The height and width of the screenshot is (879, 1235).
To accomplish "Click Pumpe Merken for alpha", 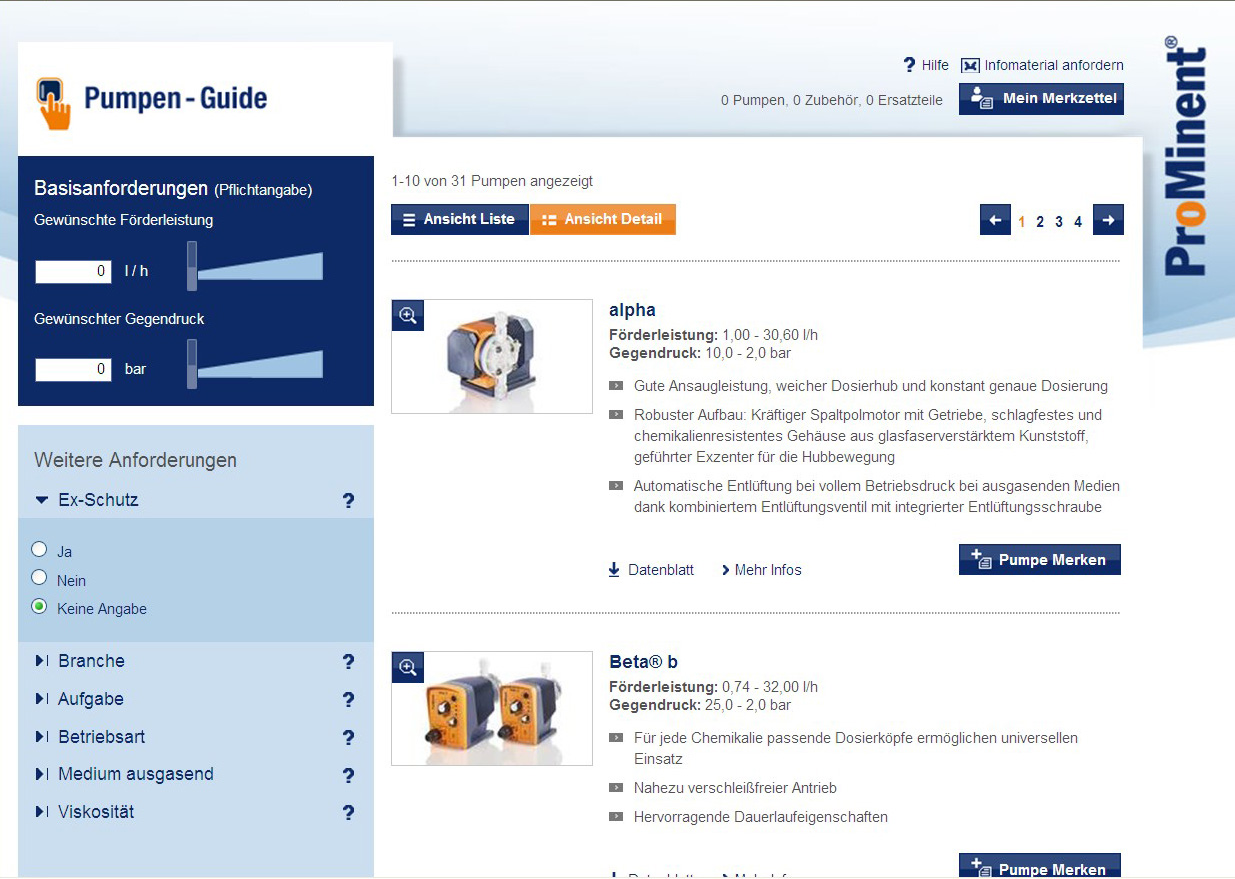I will [x=1040, y=560].
